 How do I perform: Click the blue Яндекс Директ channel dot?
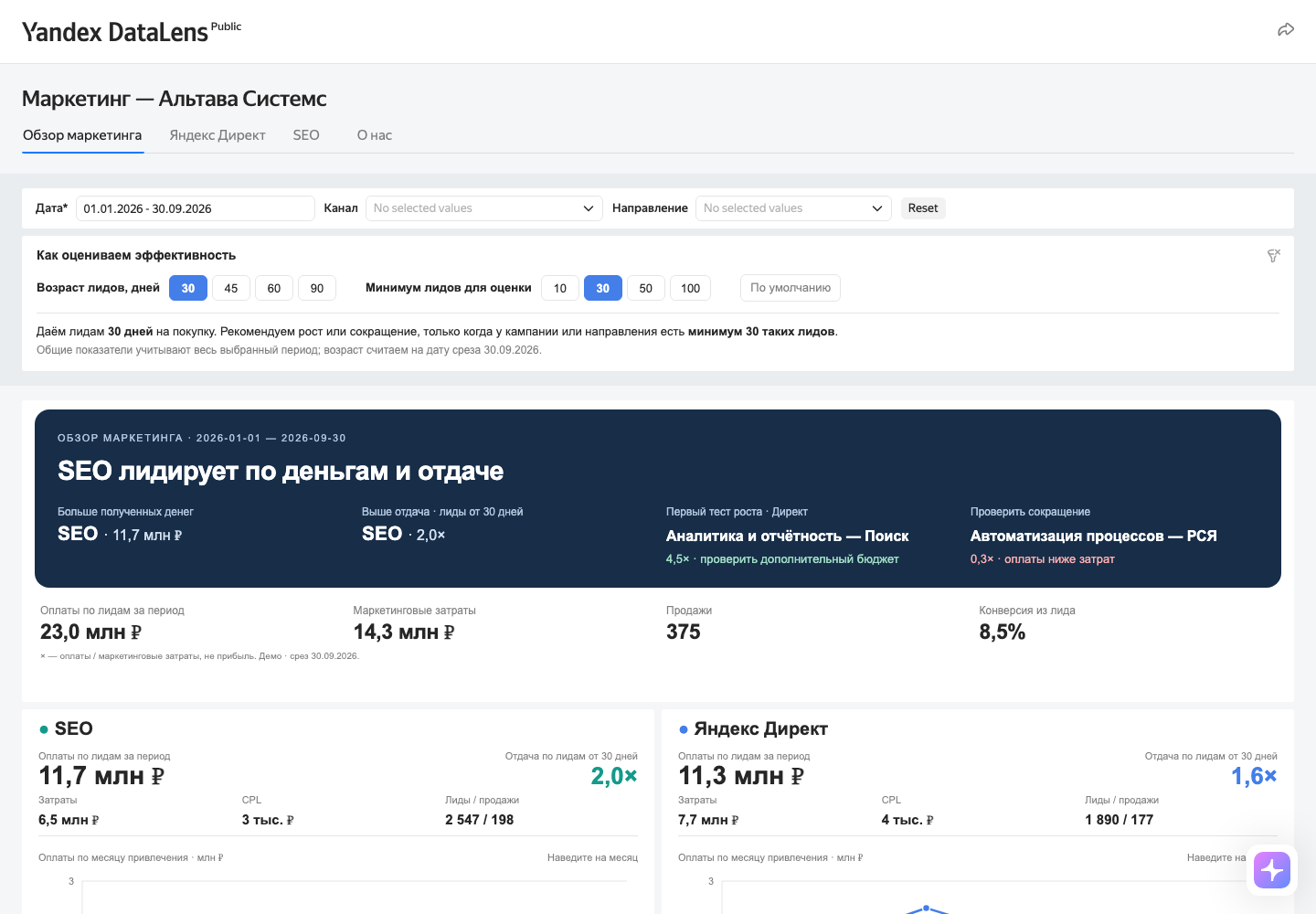point(684,729)
